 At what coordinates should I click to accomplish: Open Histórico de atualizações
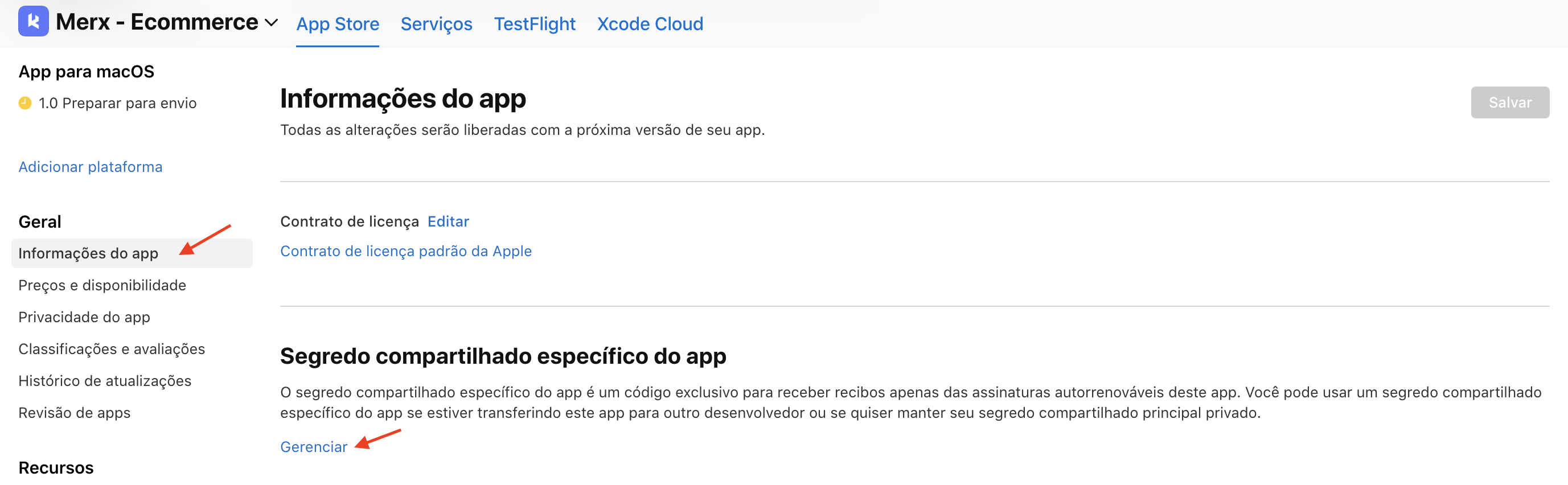click(x=105, y=380)
